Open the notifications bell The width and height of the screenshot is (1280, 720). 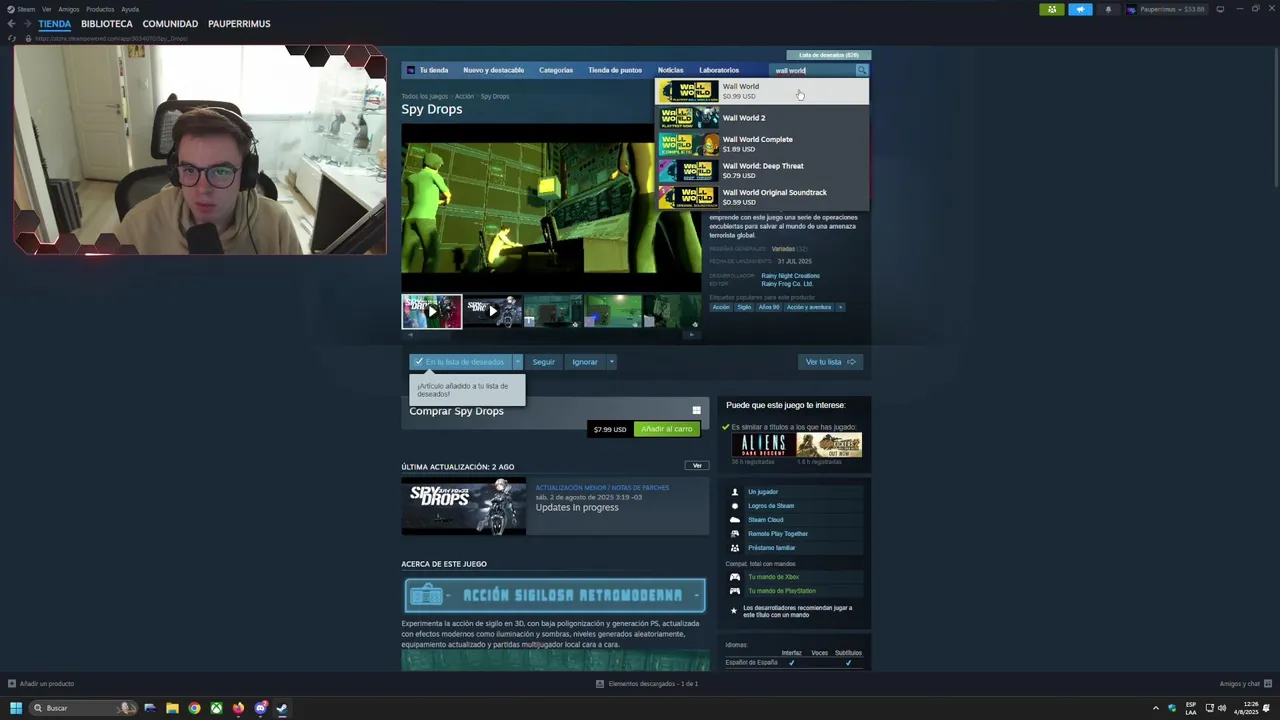[x=1108, y=9]
